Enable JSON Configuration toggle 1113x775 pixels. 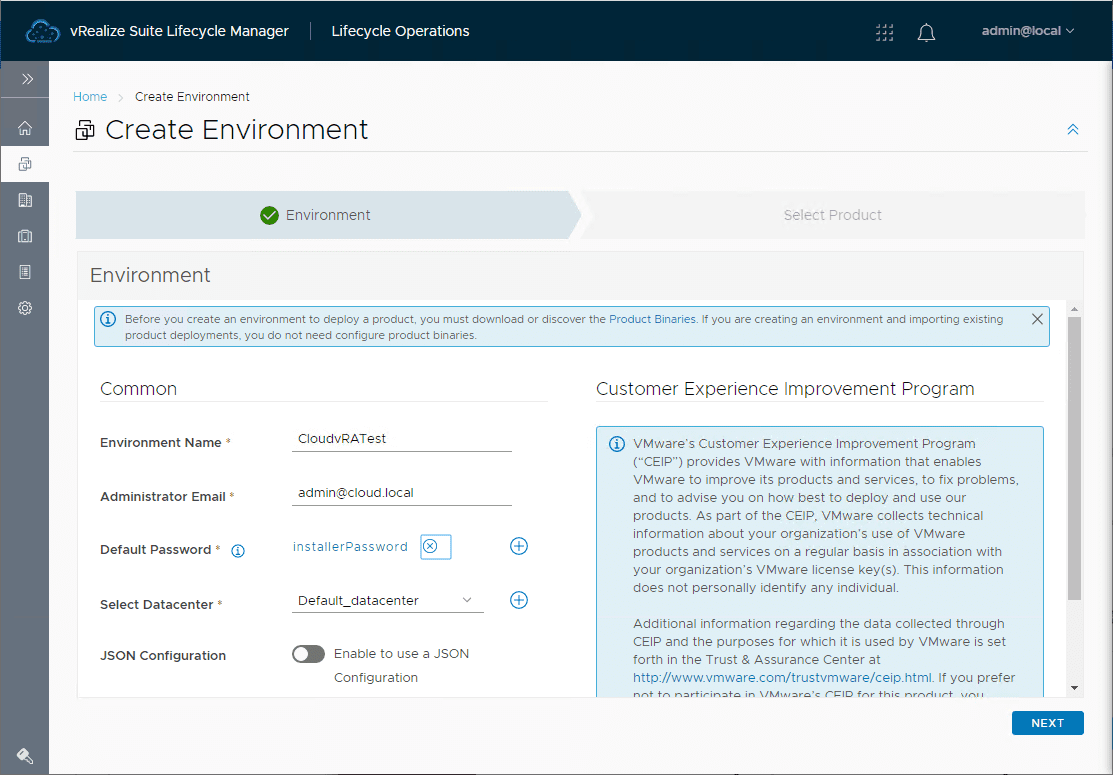pos(308,653)
